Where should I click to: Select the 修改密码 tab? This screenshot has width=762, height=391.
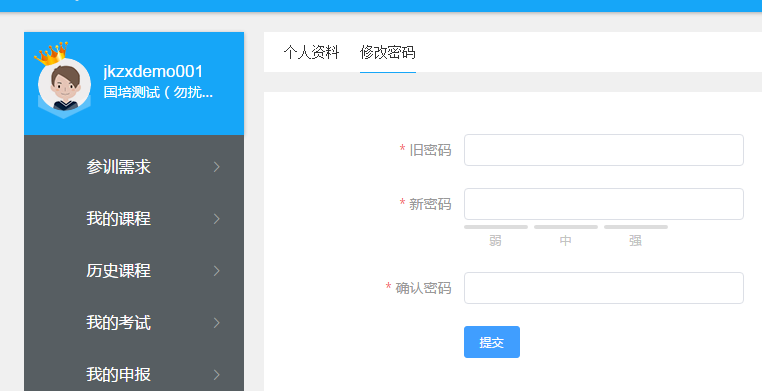click(x=388, y=52)
